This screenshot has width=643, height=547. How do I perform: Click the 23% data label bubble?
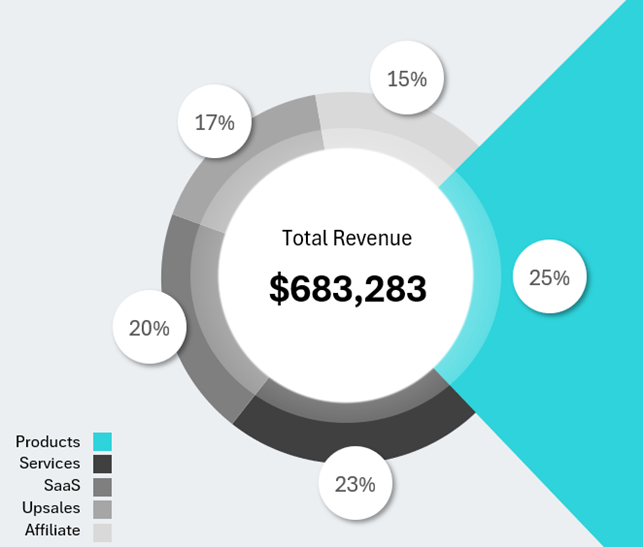click(x=355, y=485)
